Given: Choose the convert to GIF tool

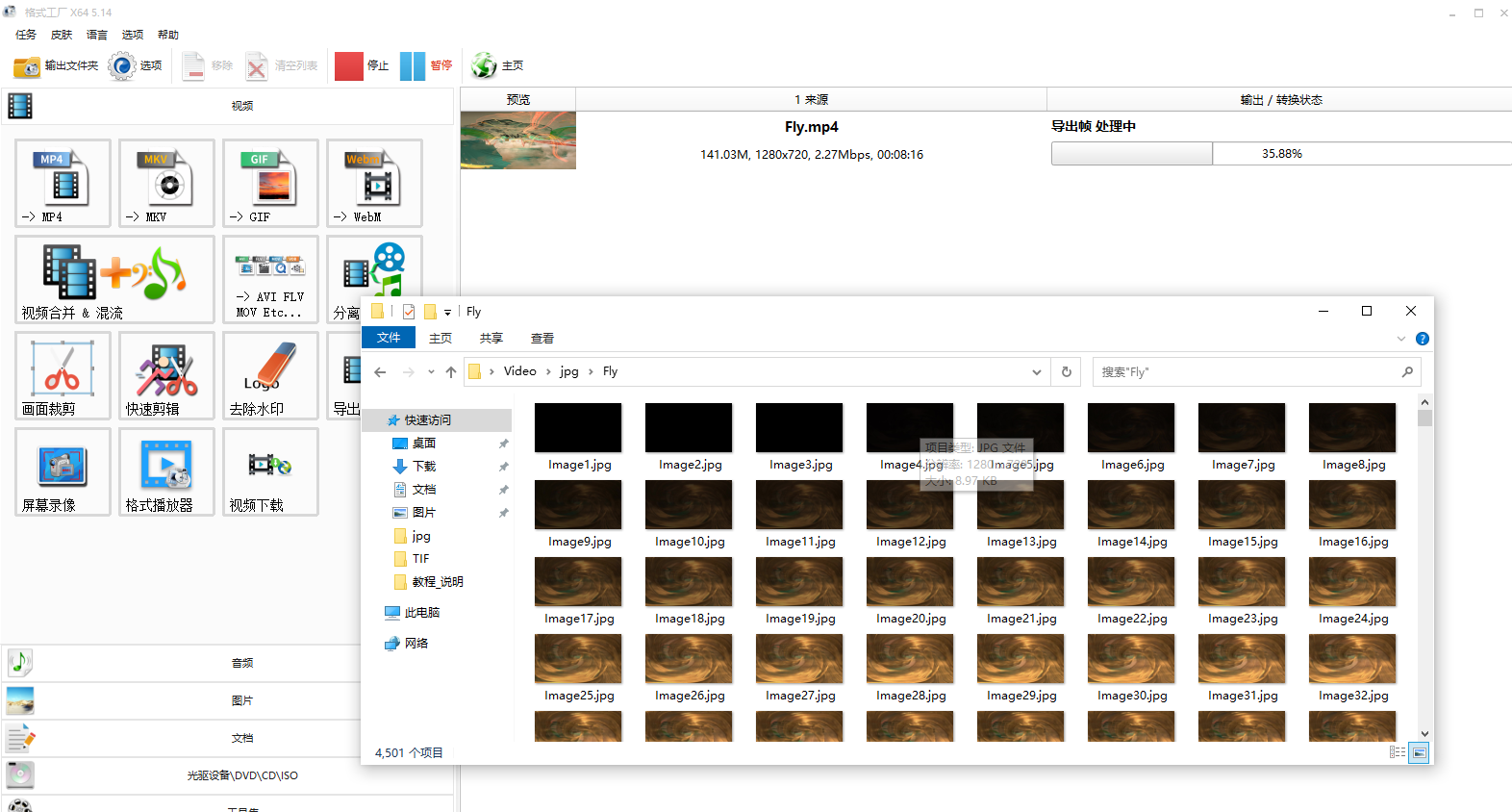Looking at the screenshot, I should [x=270, y=183].
